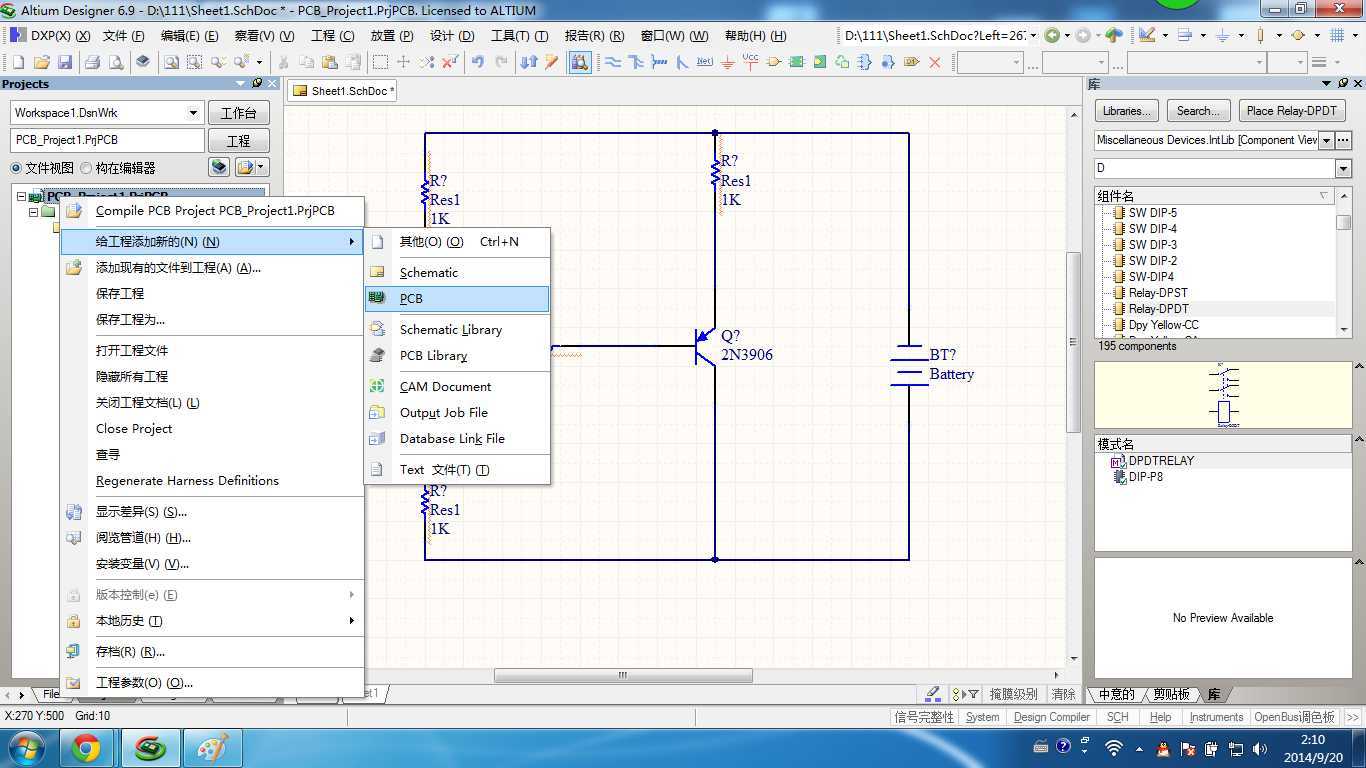
Task: Open the Design Compiler status bar panel
Action: (1052, 717)
